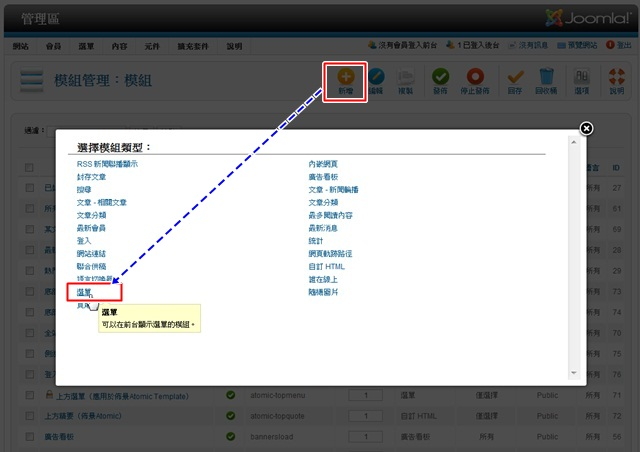Select 最新會員 module type
This screenshot has width=640, height=452.
tap(91, 228)
